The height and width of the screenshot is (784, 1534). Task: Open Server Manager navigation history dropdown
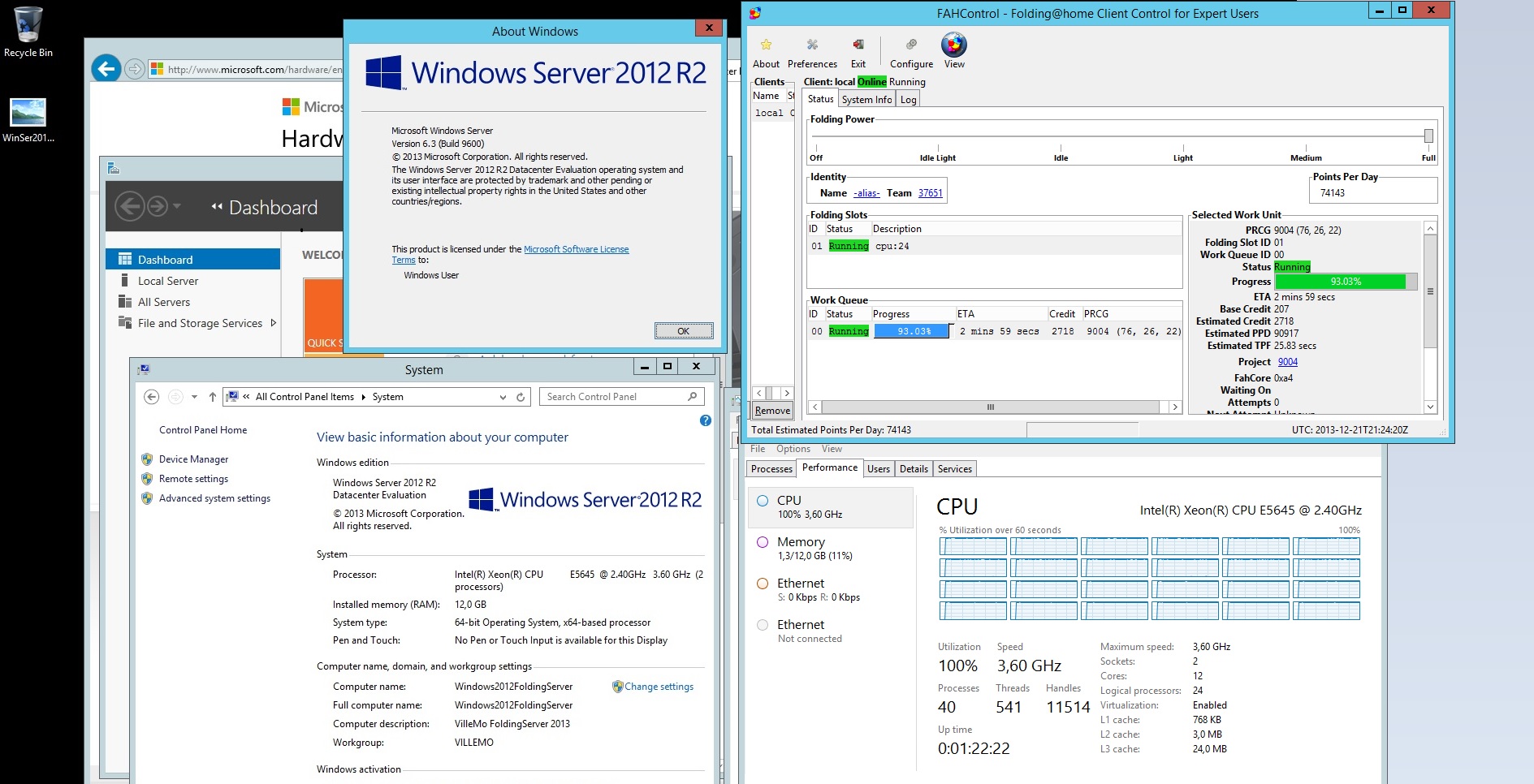coord(177,206)
